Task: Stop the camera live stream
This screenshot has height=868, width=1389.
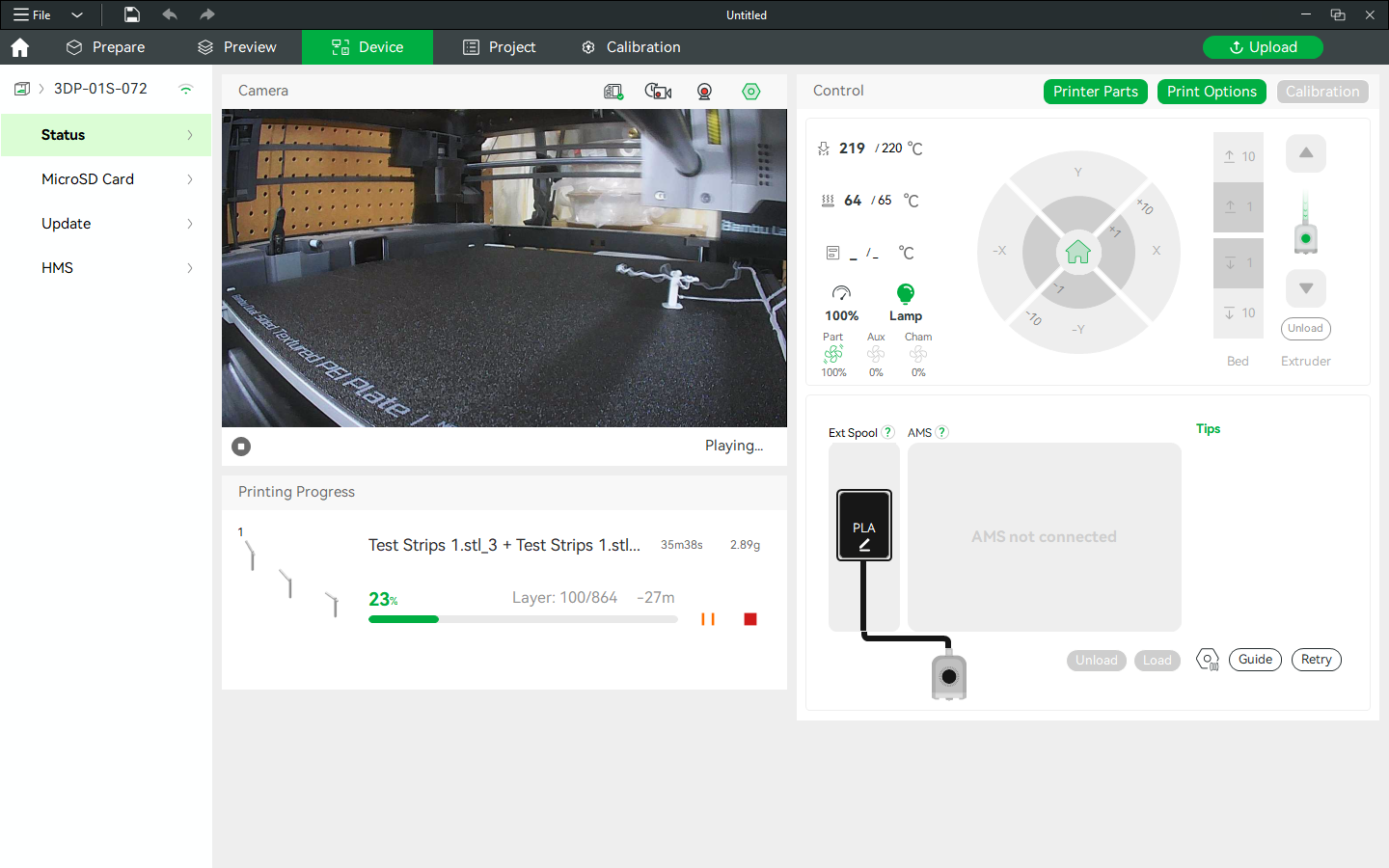Action: [241, 447]
